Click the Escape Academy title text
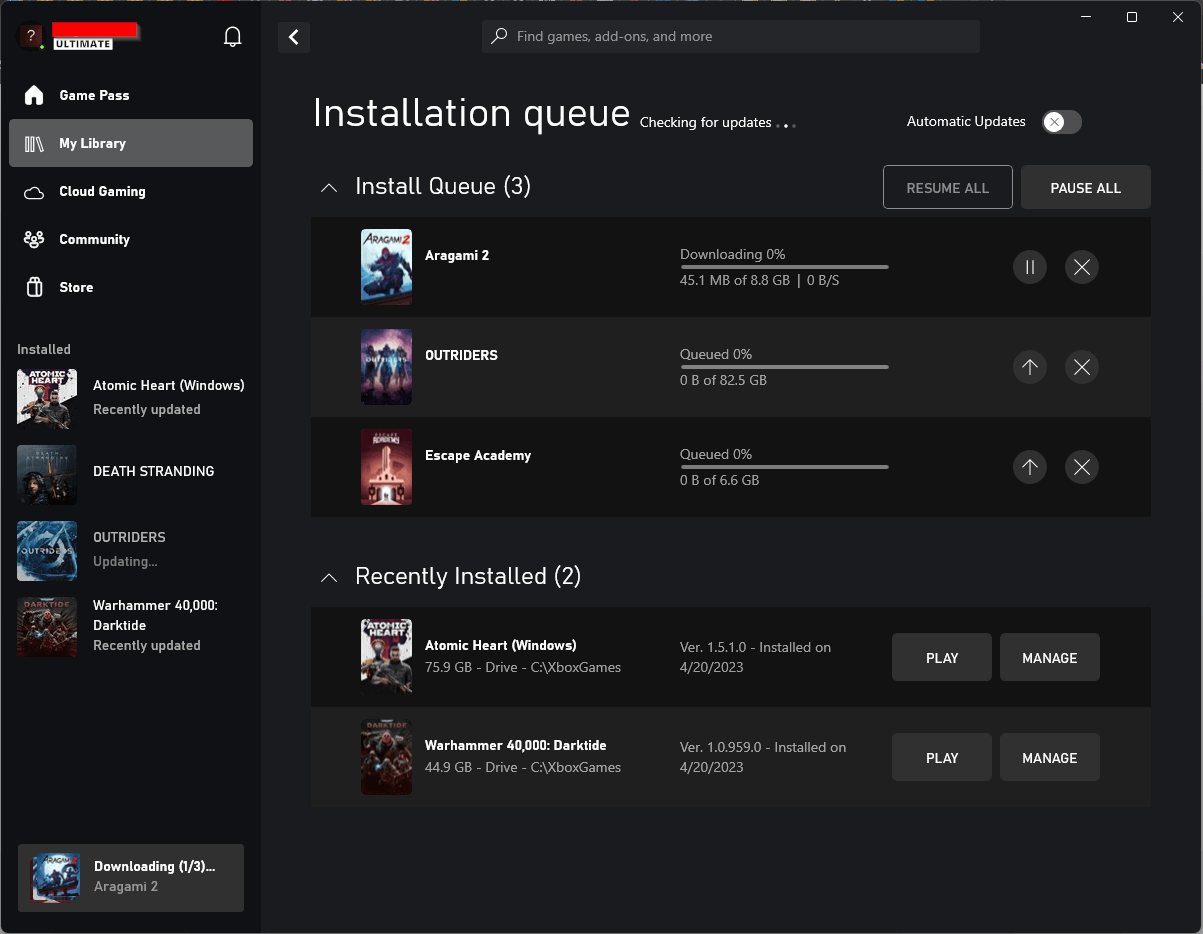Viewport: 1203px width, 934px height. click(x=478, y=455)
